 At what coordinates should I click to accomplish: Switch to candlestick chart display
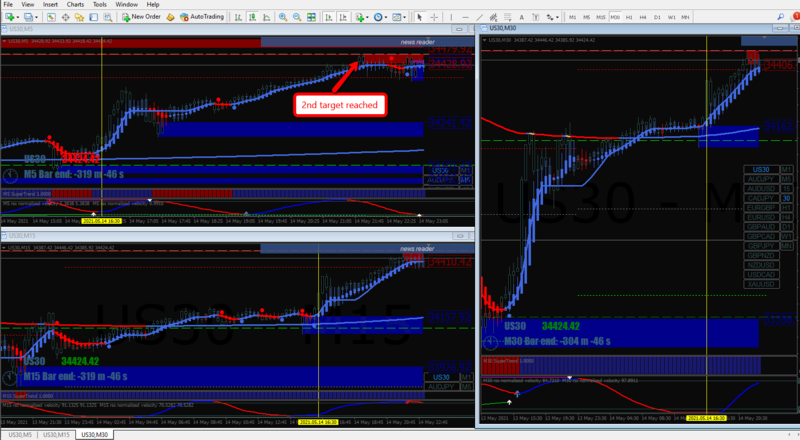(x=252, y=17)
